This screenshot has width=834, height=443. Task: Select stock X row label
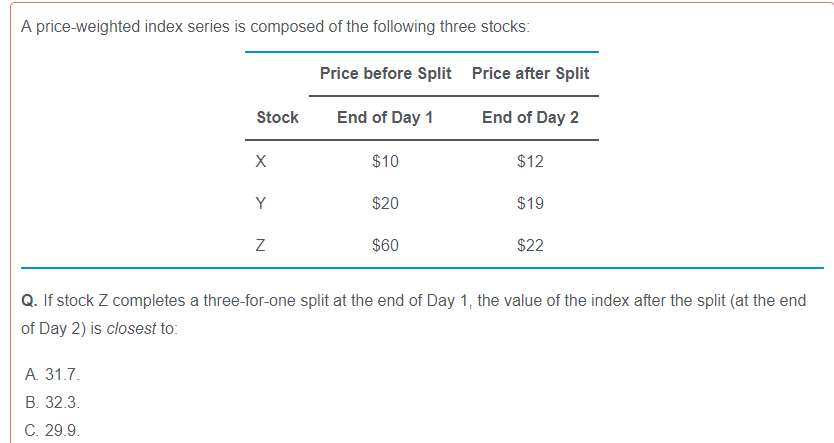(x=262, y=161)
